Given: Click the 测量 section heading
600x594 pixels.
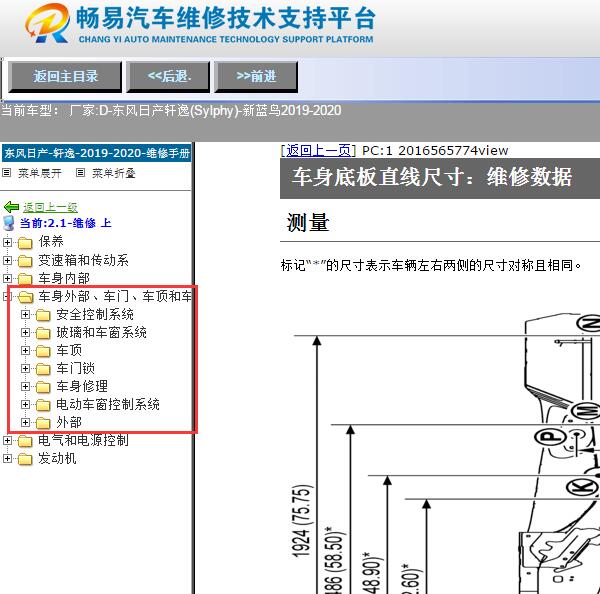Looking at the screenshot, I should 308,222.
